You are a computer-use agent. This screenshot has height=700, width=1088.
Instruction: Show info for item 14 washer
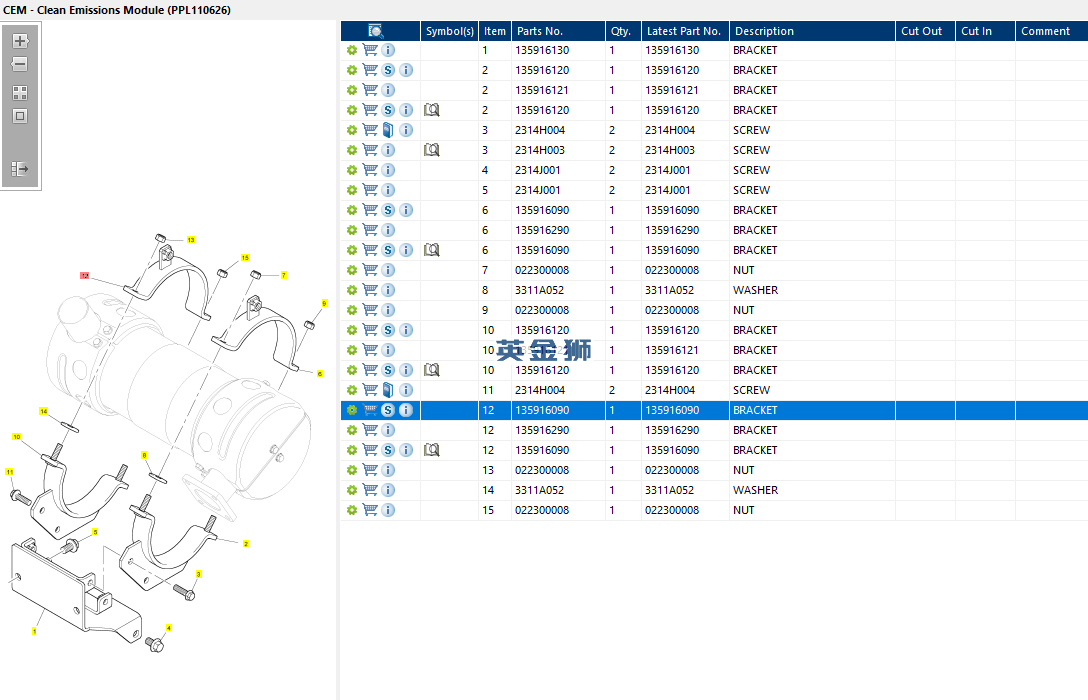click(x=389, y=490)
